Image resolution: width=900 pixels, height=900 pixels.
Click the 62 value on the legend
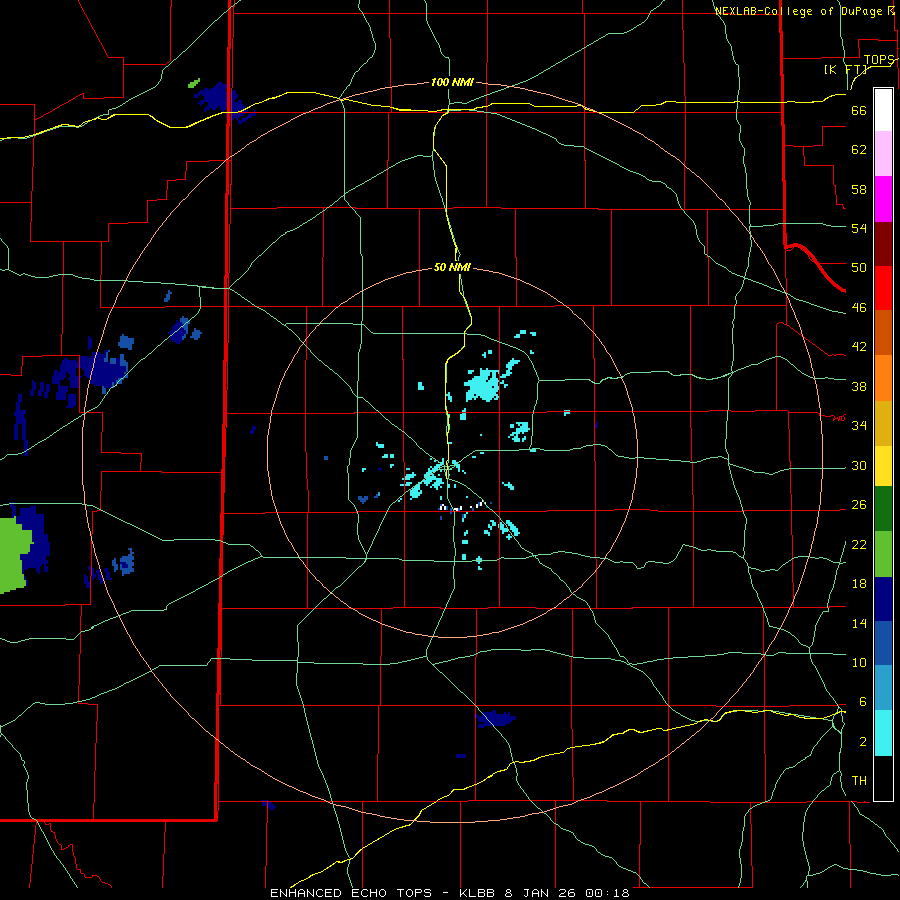pos(859,150)
